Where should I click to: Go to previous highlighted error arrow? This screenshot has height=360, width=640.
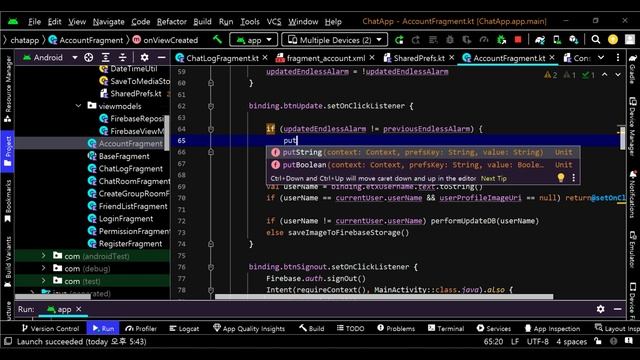pyautogui.click(x=604, y=75)
